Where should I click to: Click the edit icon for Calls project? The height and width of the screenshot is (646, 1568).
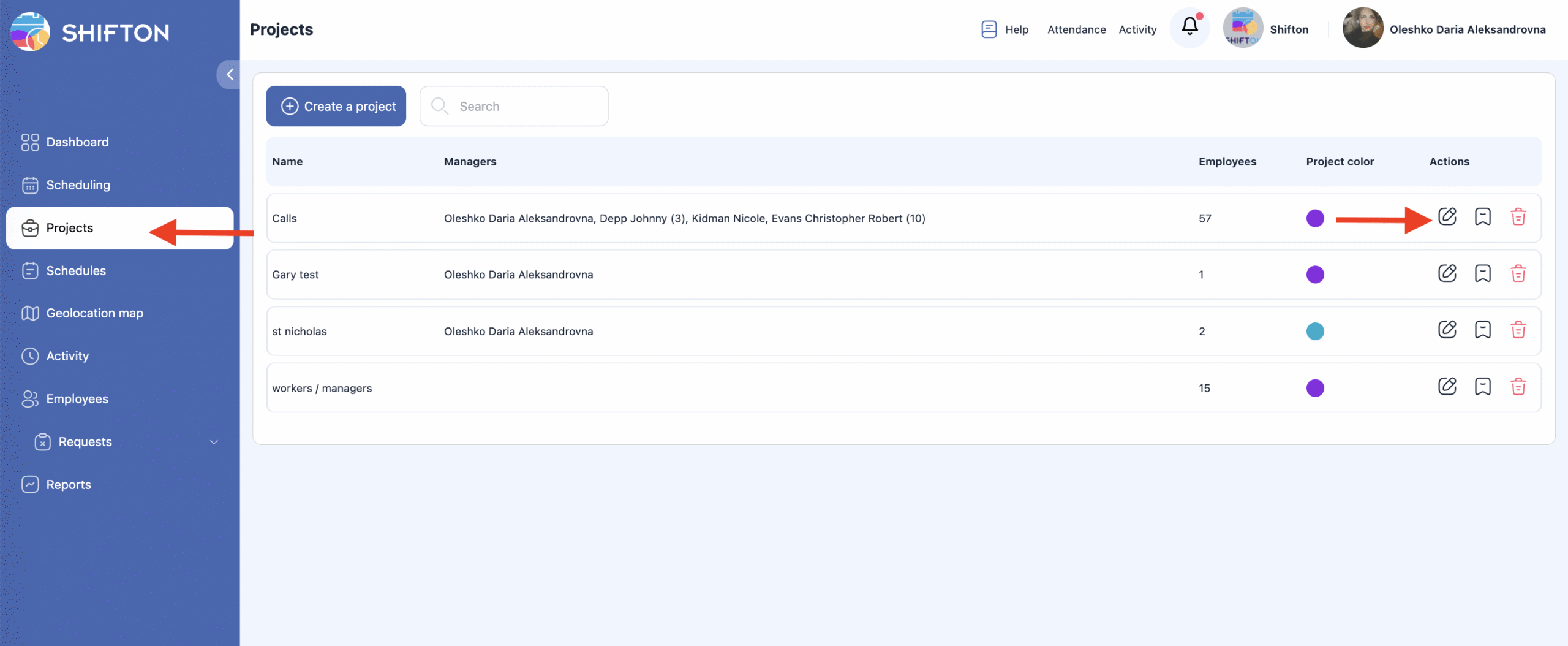[1447, 217]
